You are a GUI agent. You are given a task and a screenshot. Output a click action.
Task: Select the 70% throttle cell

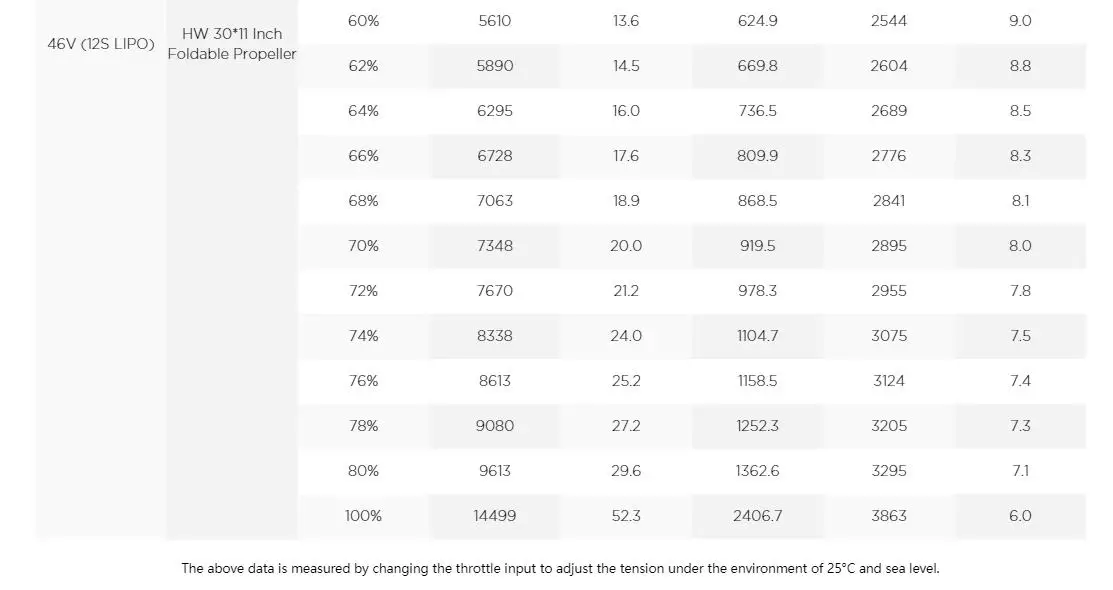pos(363,246)
